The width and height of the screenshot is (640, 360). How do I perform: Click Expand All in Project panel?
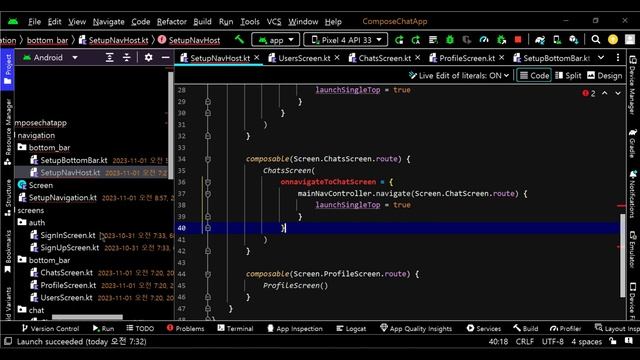109,58
